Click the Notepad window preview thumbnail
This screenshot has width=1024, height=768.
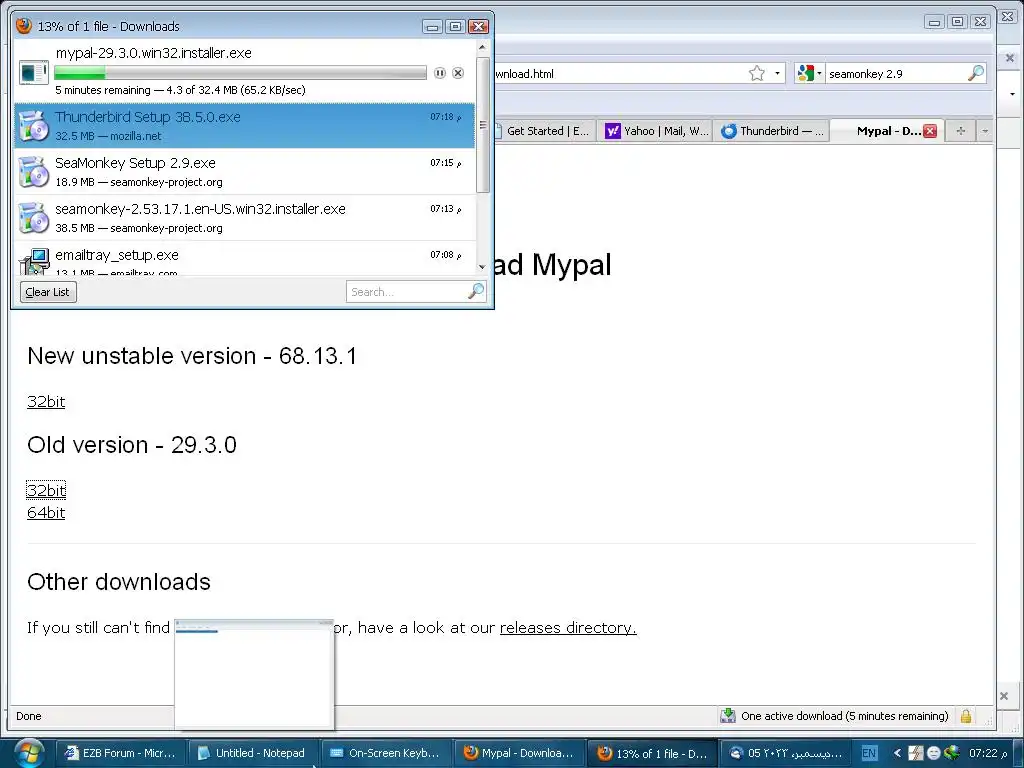[x=254, y=674]
